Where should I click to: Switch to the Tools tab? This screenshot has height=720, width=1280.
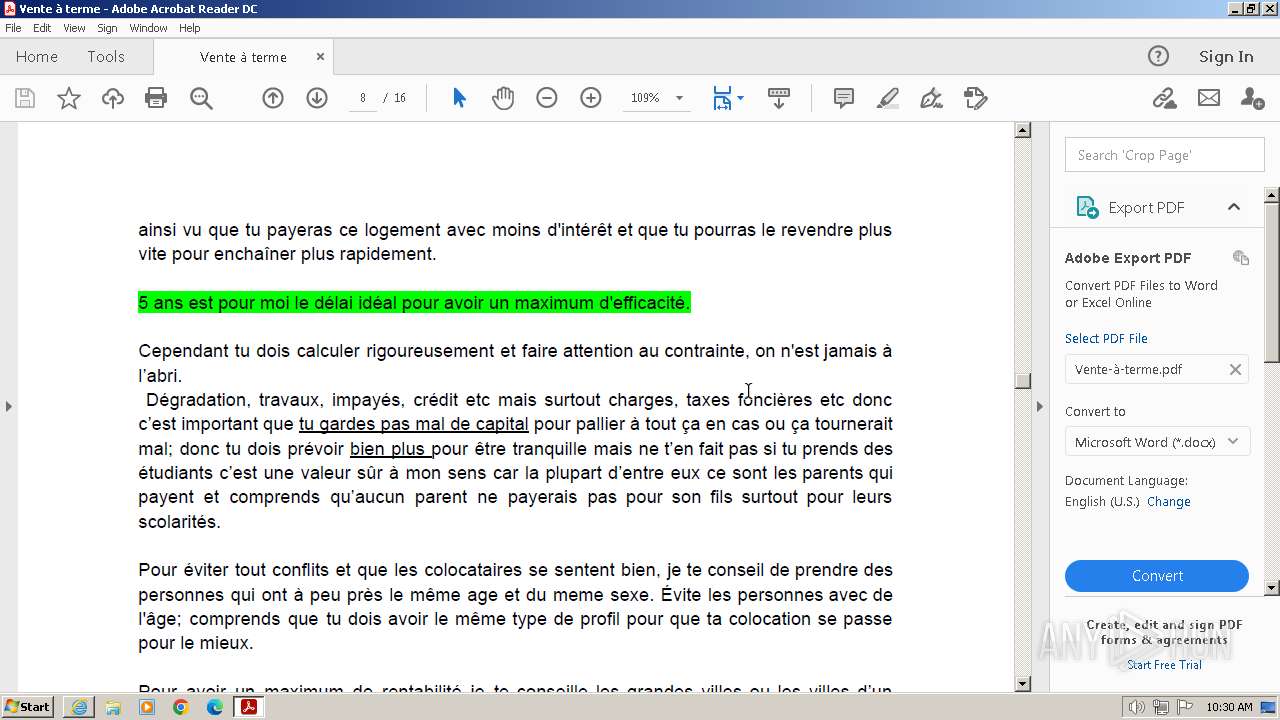106,57
